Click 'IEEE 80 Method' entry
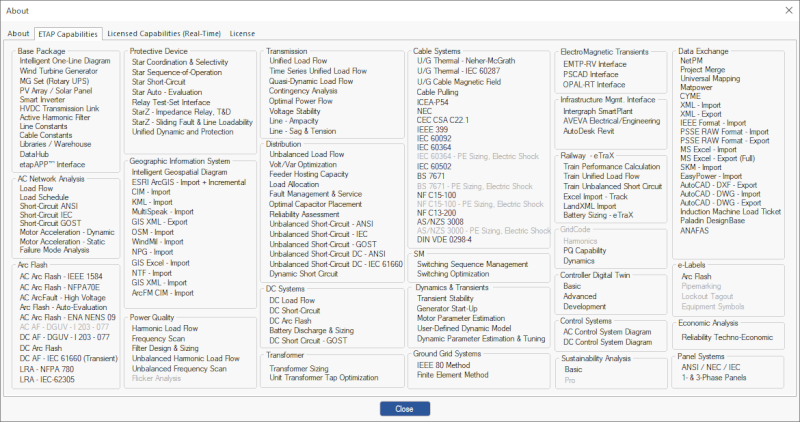Screen dimensions: 800x422 pyautogui.click(x=443, y=365)
